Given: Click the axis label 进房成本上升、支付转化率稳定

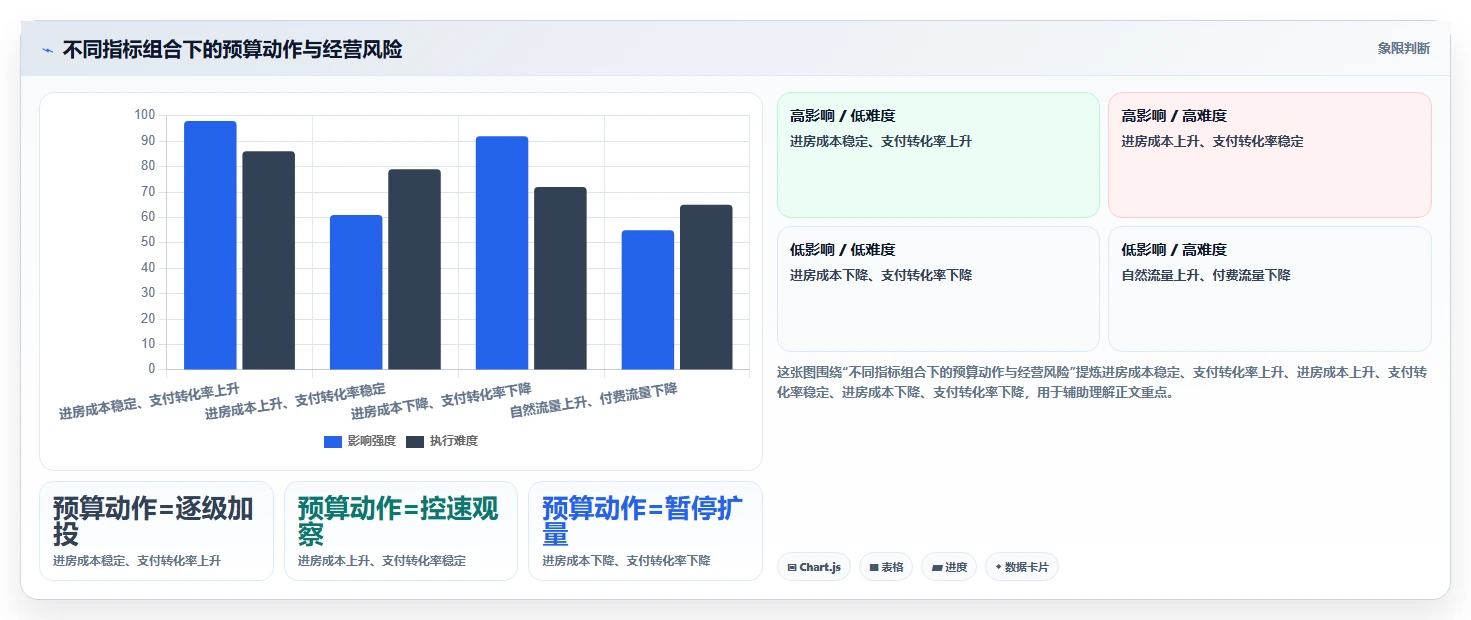Looking at the screenshot, I should (296, 400).
